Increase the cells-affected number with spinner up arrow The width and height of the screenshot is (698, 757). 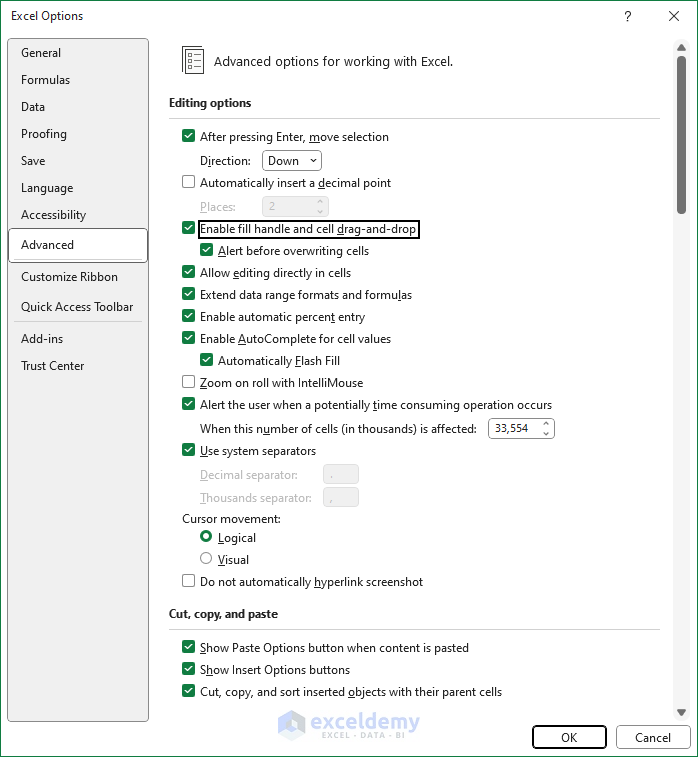pos(546,424)
